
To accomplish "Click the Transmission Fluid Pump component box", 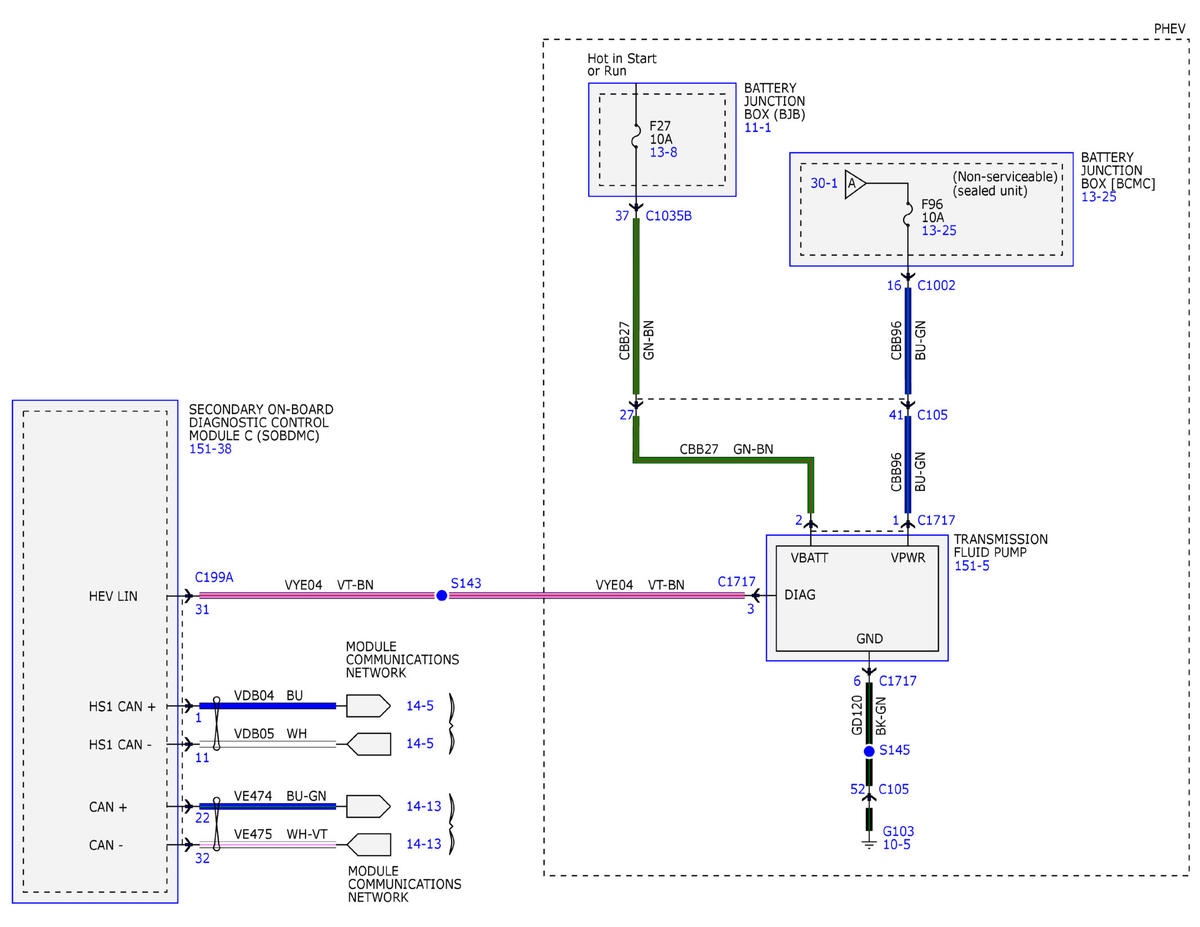I will [x=857, y=597].
